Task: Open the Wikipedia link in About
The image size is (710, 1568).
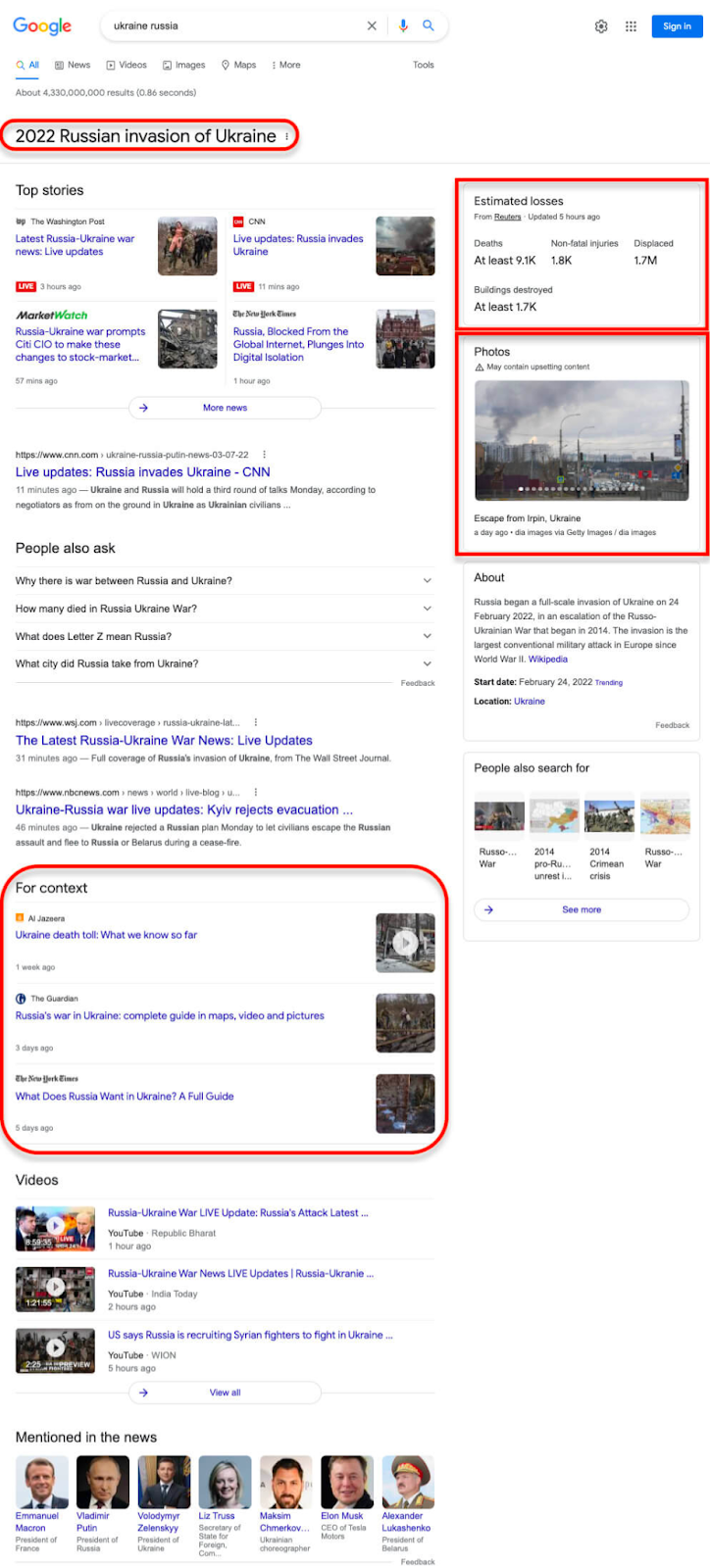Action: 548,660
